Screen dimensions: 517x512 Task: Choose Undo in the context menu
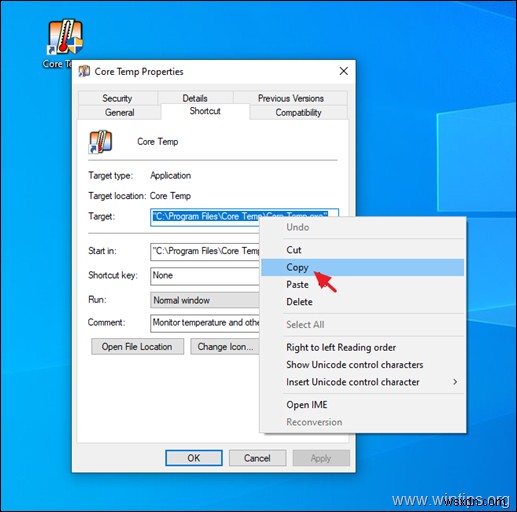click(x=362, y=227)
